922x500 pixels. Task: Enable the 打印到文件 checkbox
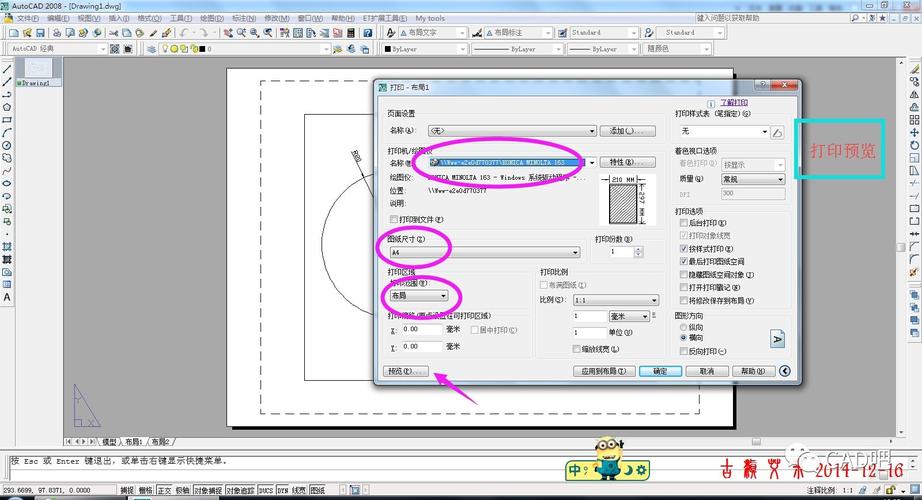tap(393, 219)
